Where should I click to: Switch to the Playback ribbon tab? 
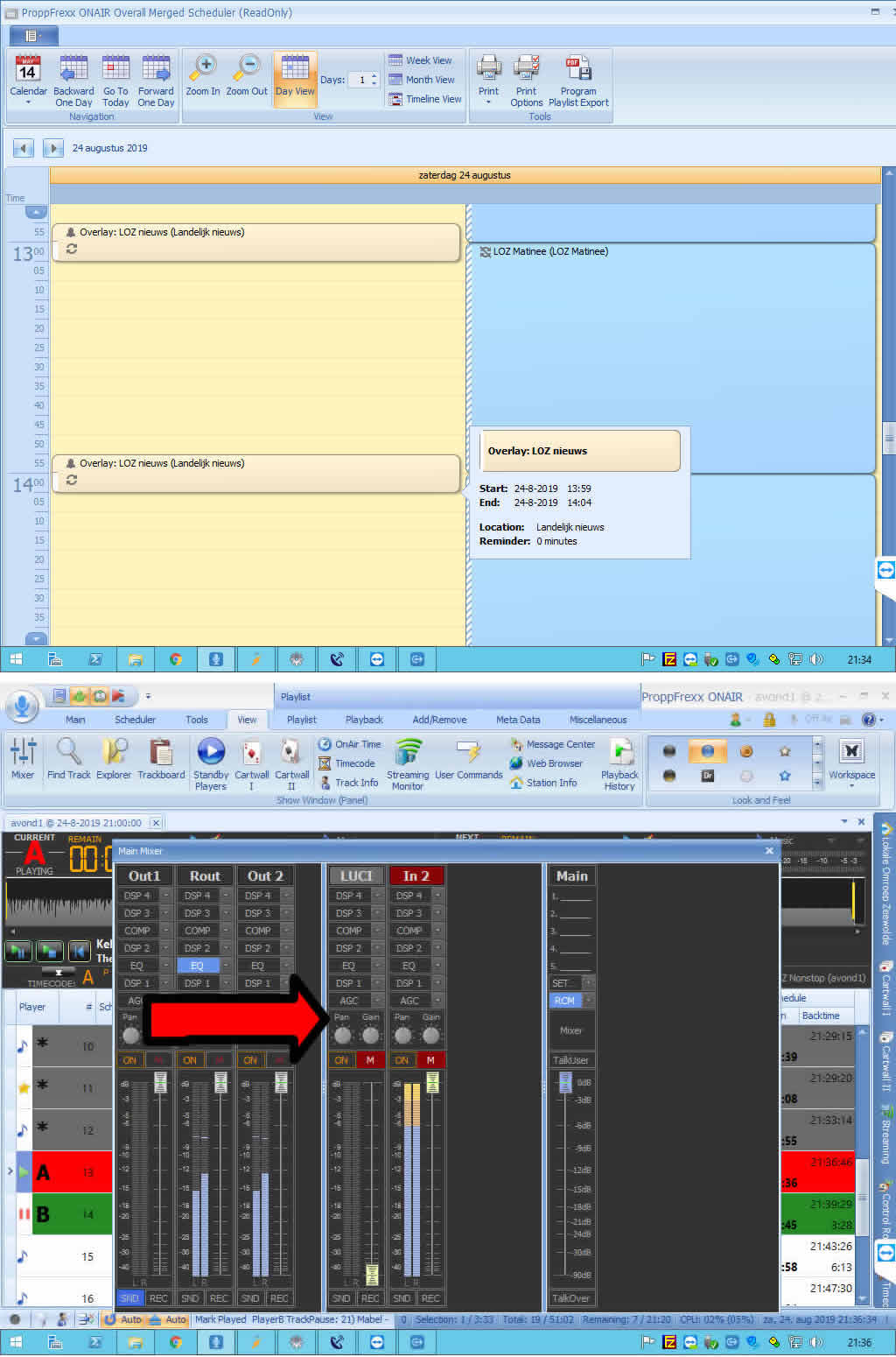(x=364, y=720)
